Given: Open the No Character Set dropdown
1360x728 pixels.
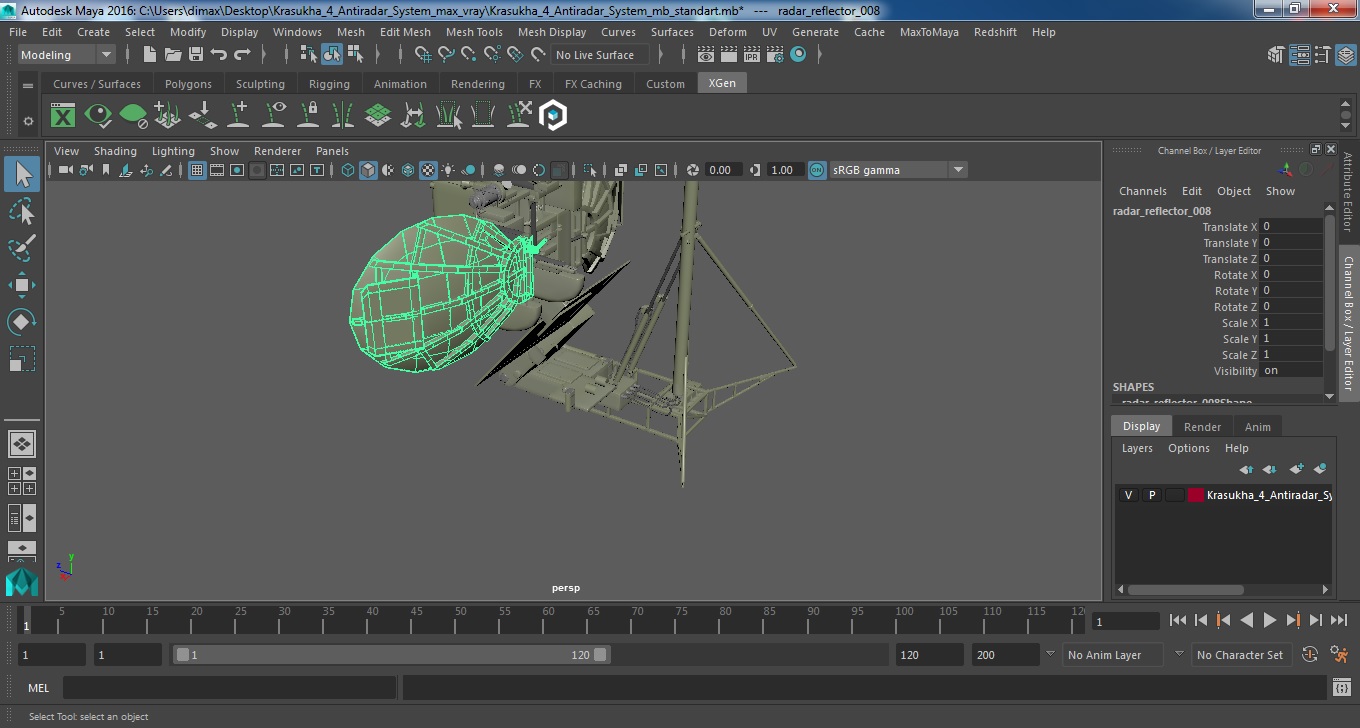Looking at the screenshot, I should click(1240, 655).
